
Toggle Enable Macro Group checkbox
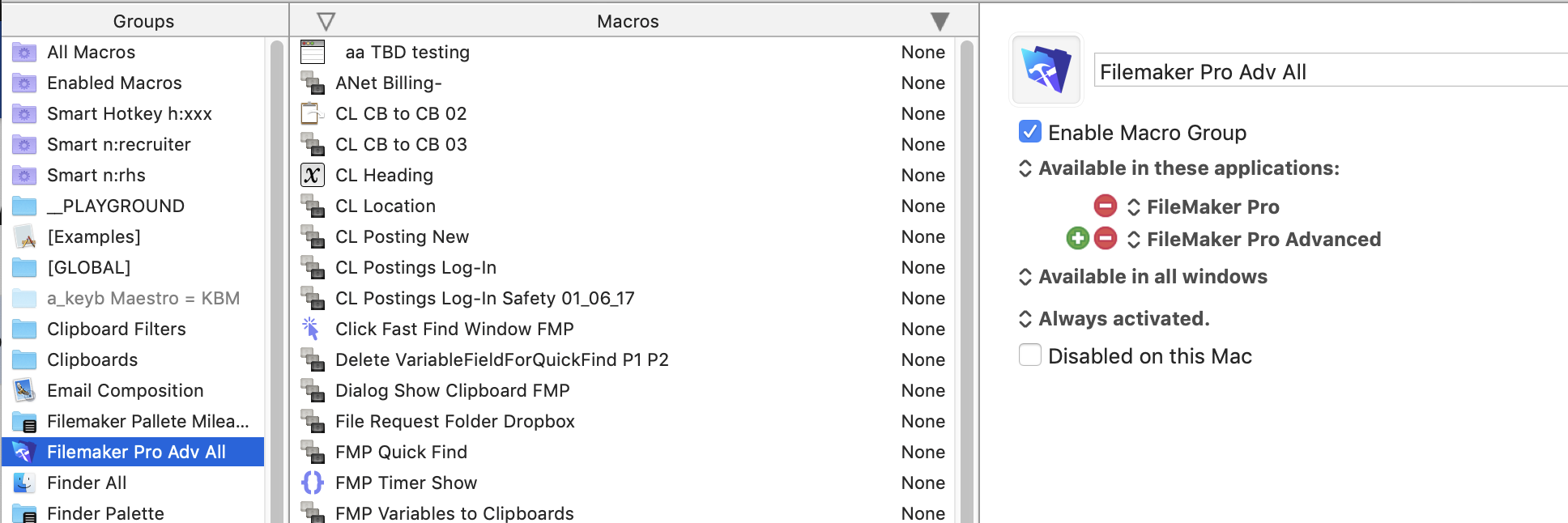[x=1029, y=131]
